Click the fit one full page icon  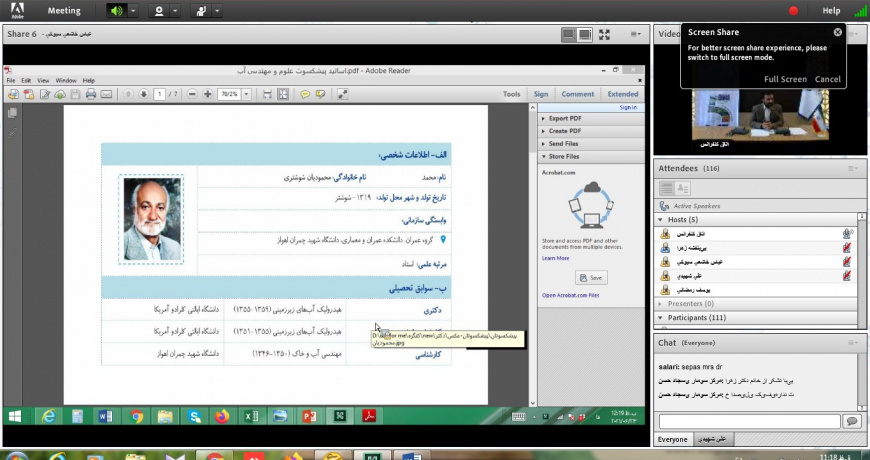tap(283, 94)
